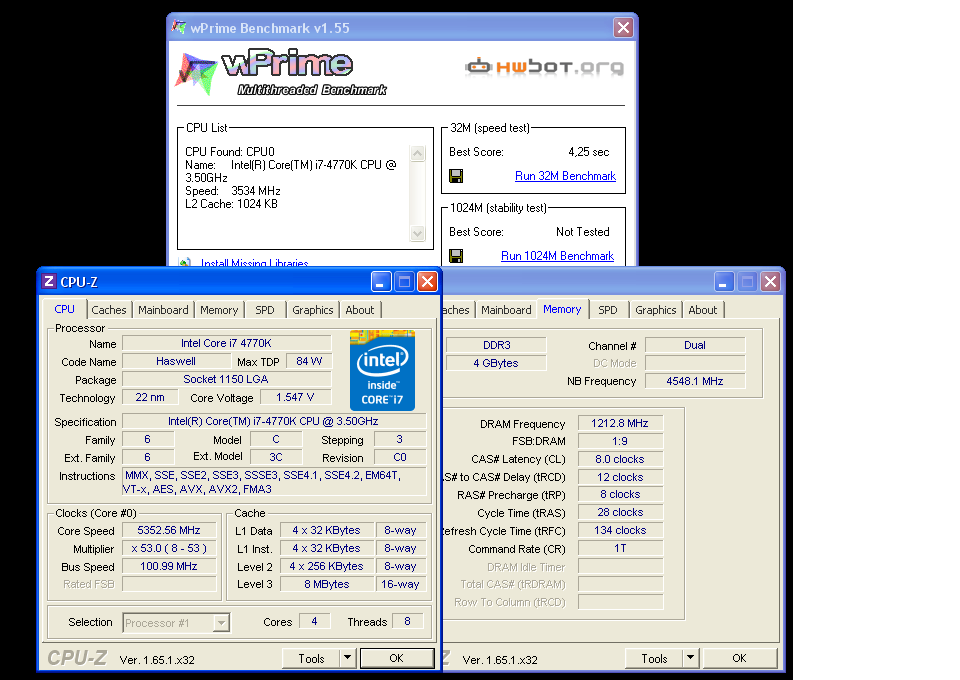Image resolution: width=960 pixels, height=680 pixels.
Task: Click Code Name value Haswell
Action: pos(176,362)
